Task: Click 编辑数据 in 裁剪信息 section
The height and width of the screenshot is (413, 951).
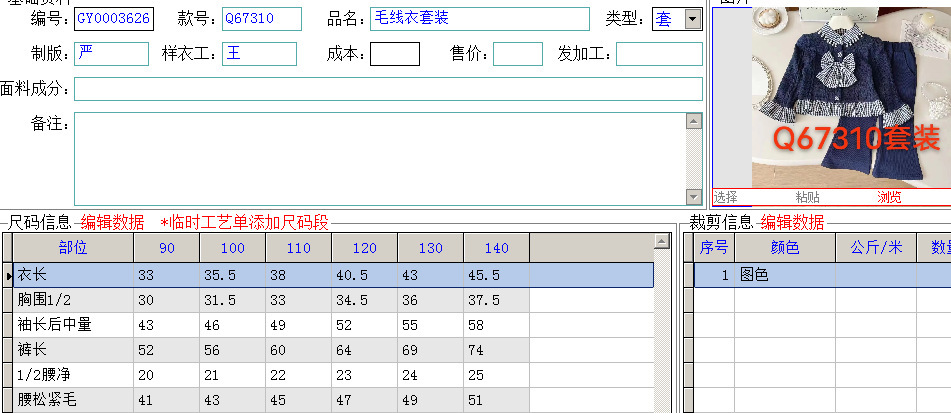Action: pyautogui.click(x=792, y=223)
